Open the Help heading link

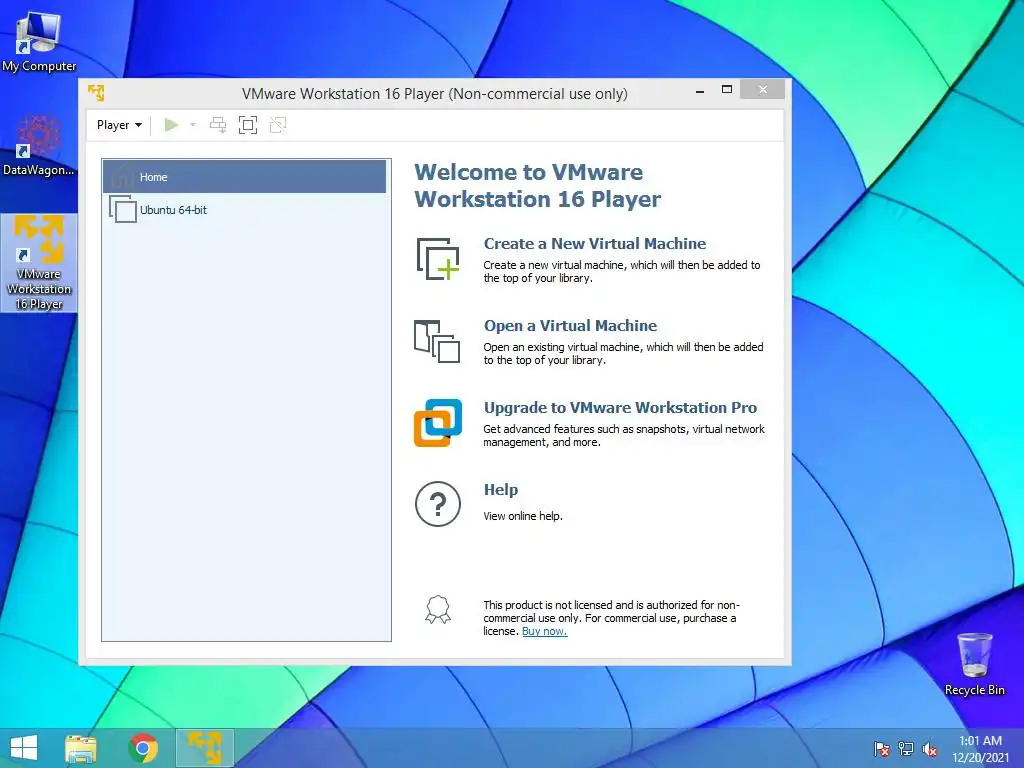500,490
